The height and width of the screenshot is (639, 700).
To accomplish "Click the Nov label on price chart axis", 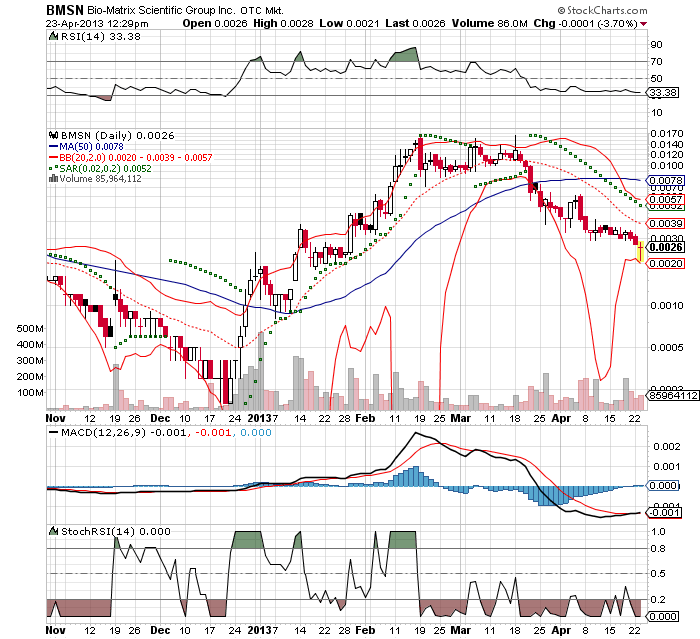I will [x=56, y=418].
